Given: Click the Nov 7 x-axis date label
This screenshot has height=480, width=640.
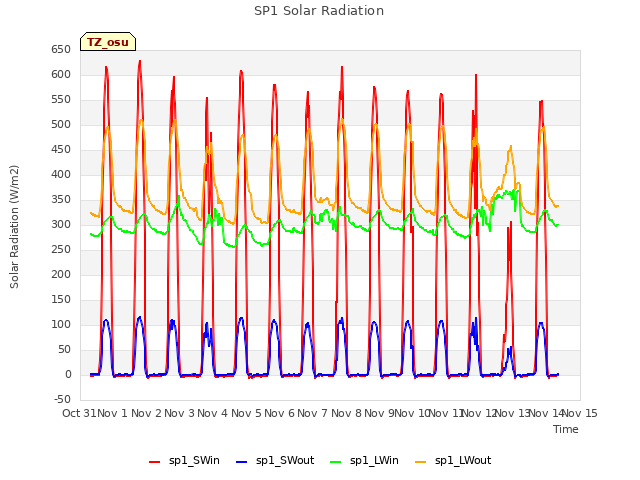Looking at the screenshot, I should click(313, 414).
